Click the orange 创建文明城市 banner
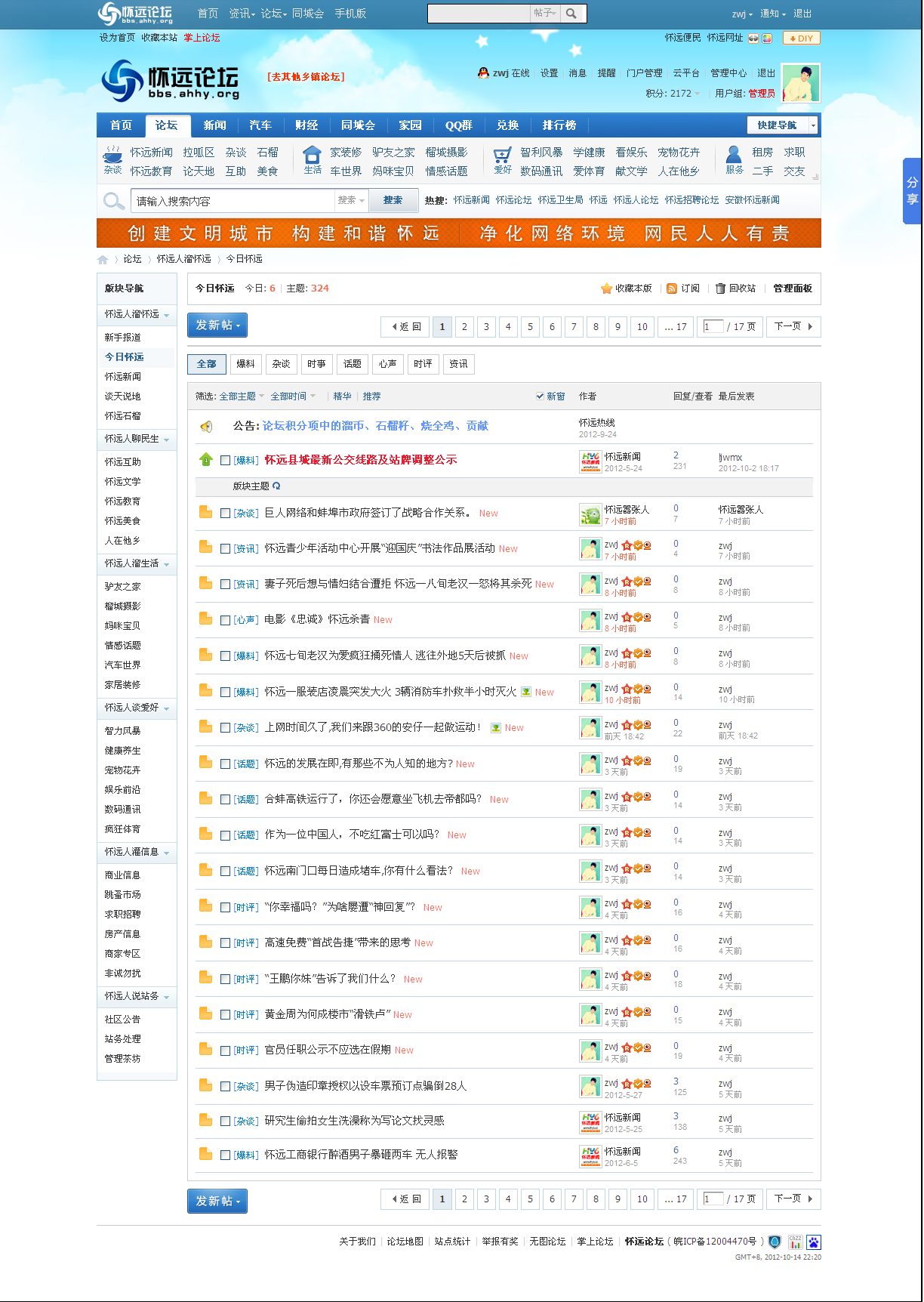This screenshot has height=1302, width=924. point(459,233)
